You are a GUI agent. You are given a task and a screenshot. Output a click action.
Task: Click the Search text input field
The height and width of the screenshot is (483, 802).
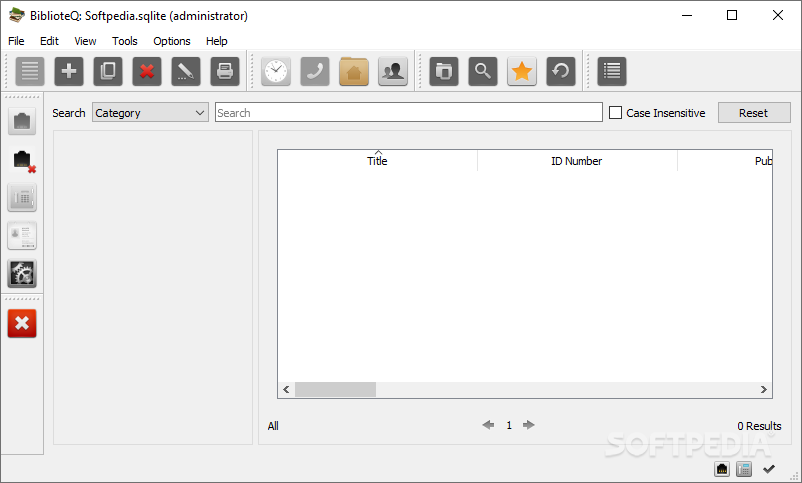(409, 113)
